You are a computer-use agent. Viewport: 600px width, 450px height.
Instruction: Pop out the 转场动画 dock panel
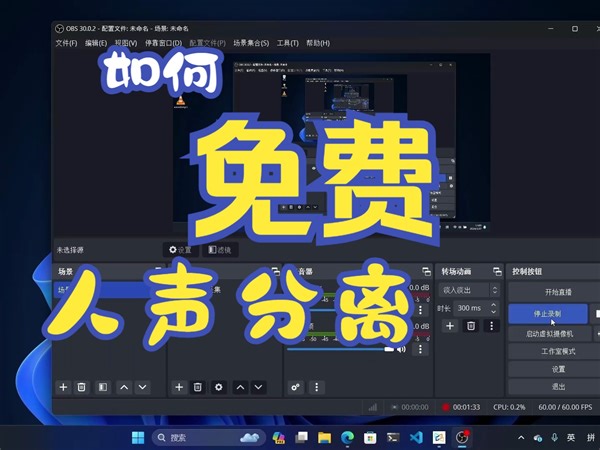point(497,272)
